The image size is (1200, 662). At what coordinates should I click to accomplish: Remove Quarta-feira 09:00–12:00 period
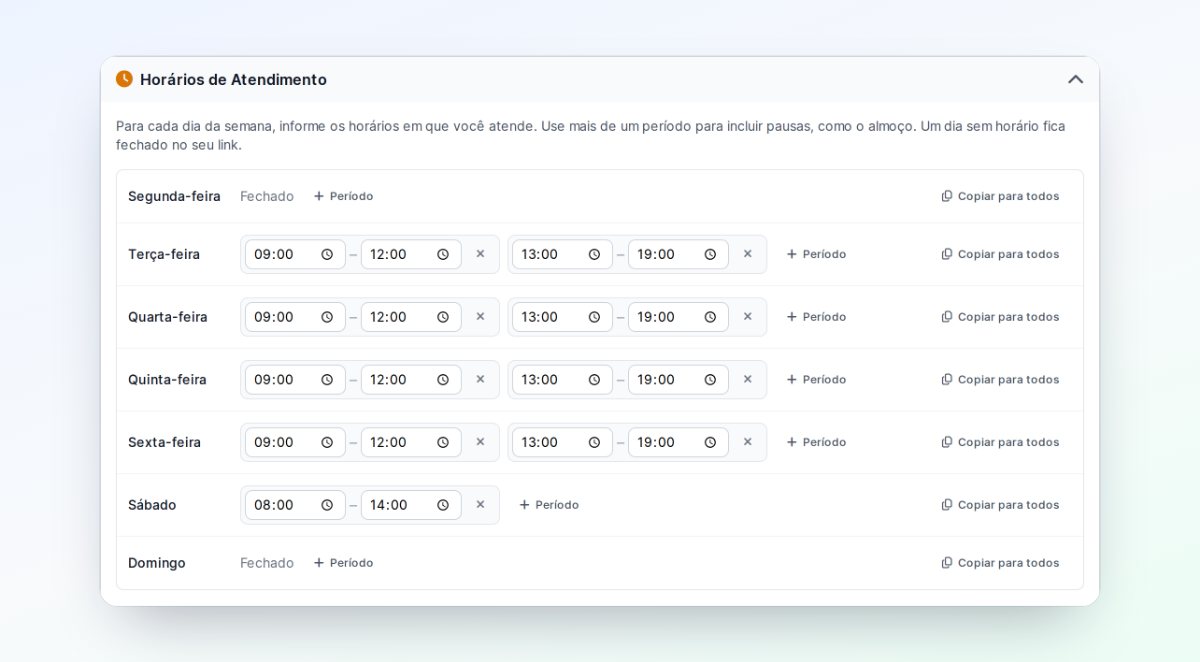(480, 317)
